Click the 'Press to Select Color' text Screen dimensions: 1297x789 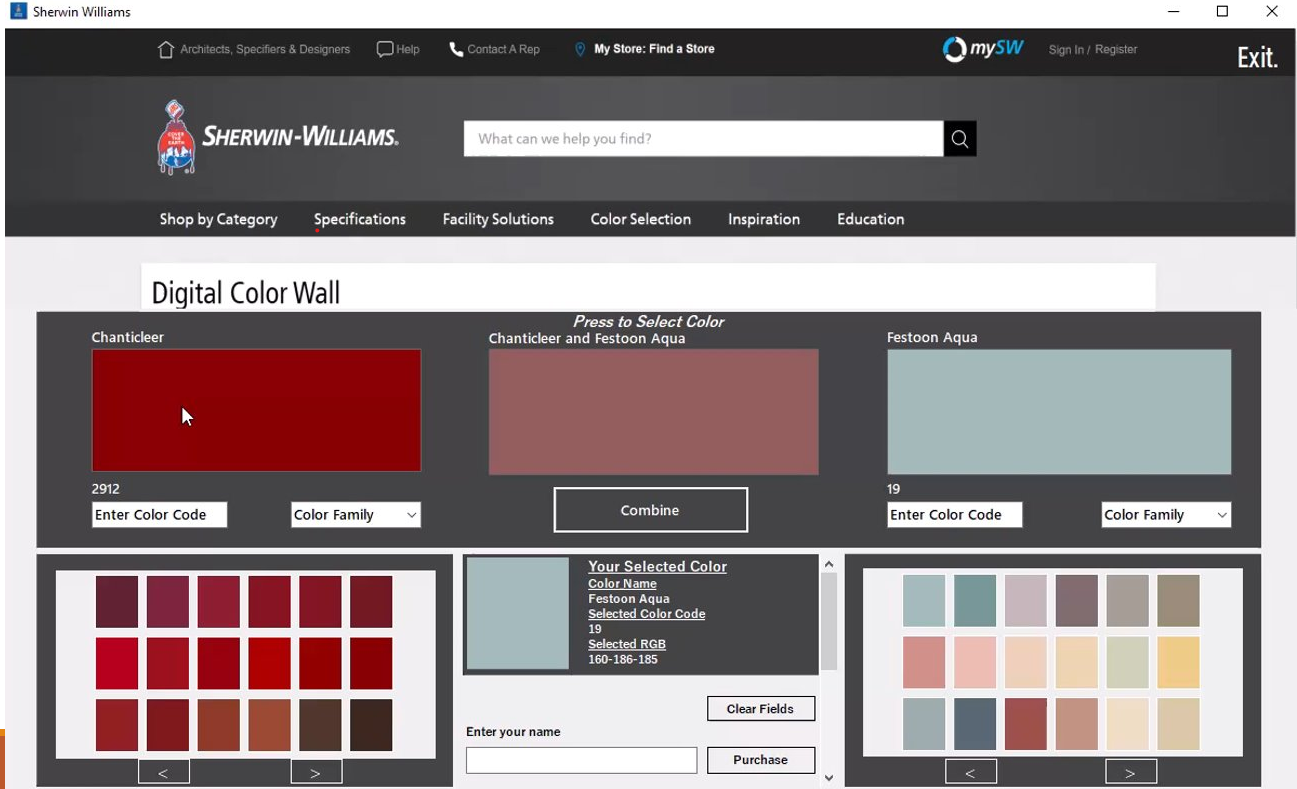[x=648, y=322]
